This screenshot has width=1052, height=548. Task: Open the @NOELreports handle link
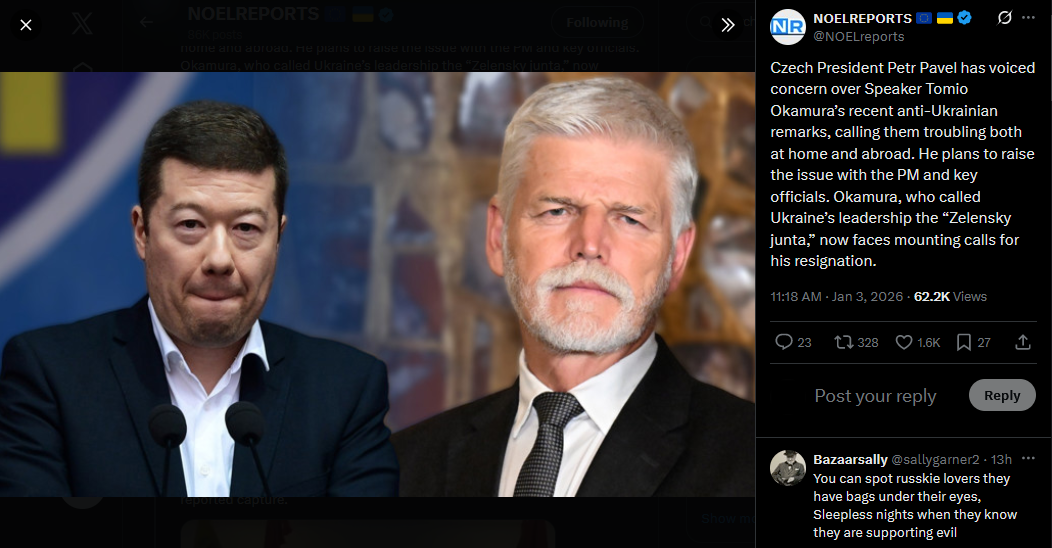point(859,37)
